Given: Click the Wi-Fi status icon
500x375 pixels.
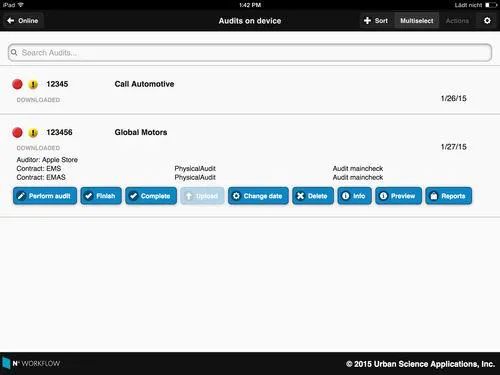Looking at the screenshot, I should [x=21, y=5].
